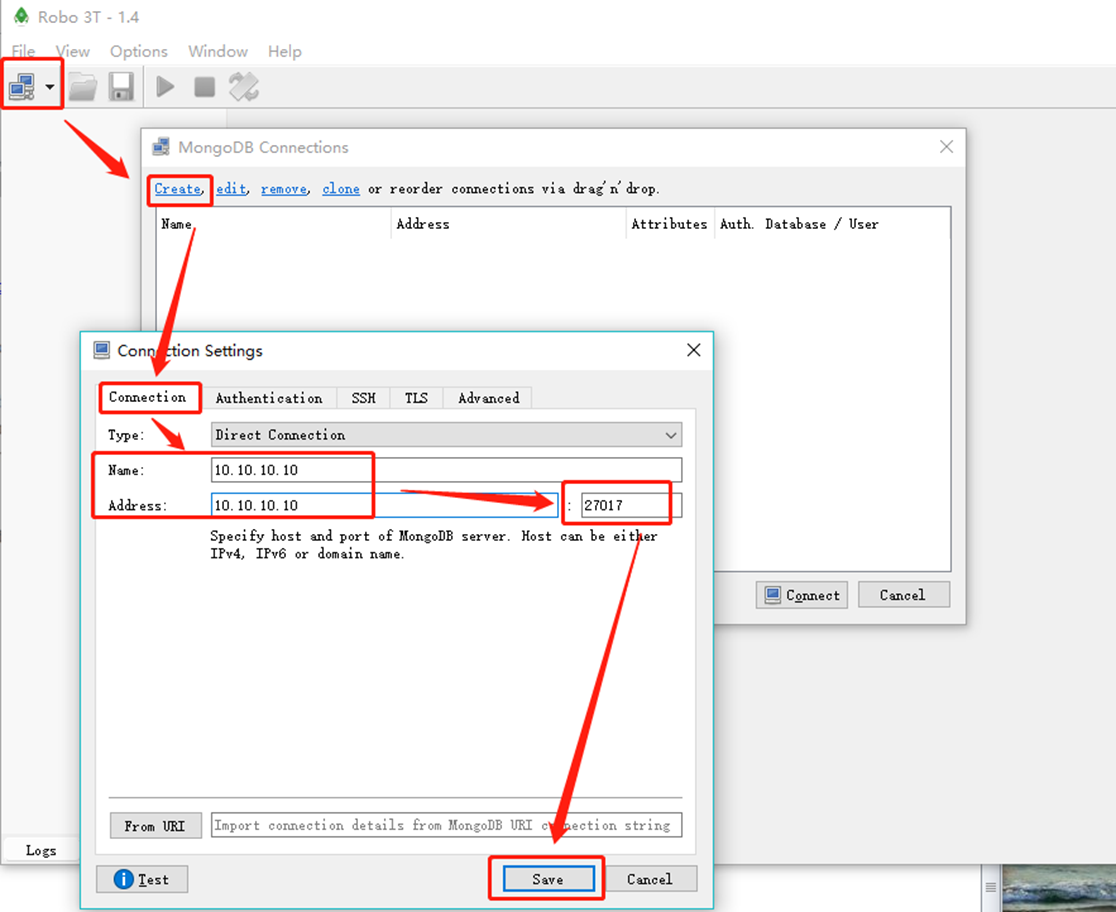
Task: Click the Address host input field
Action: (x=384, y=505)
